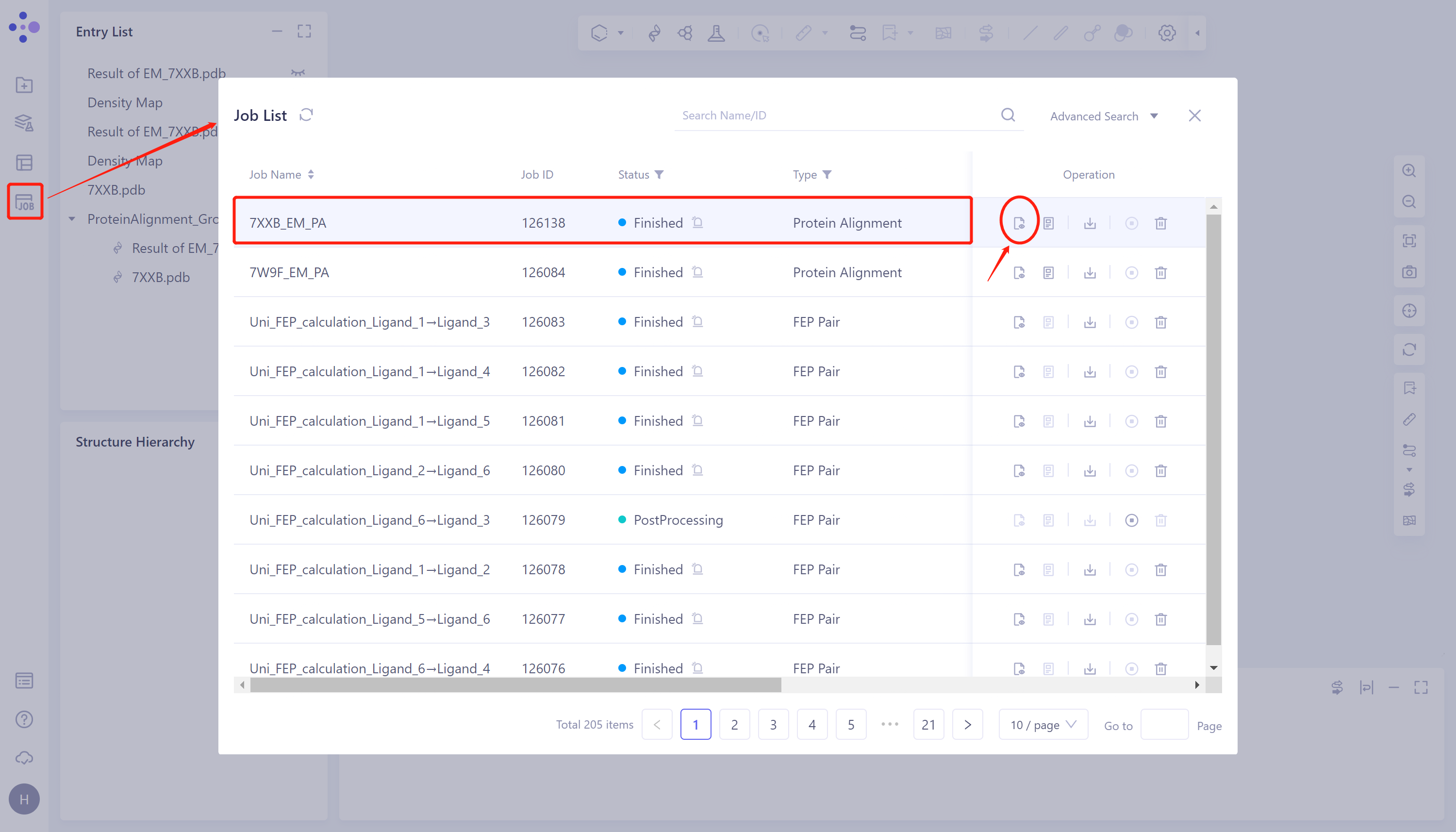Sort by Job Name column
1456x832 pixels.
click(310, 174)
